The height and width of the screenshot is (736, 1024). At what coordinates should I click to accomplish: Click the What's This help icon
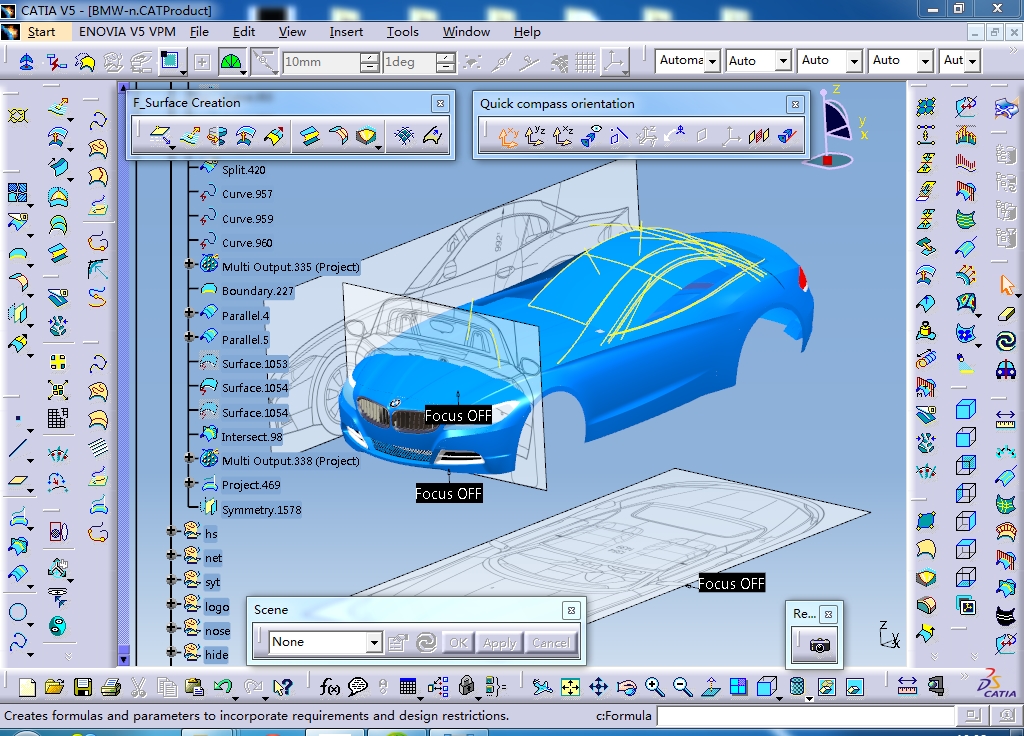(x=283, y=687)
